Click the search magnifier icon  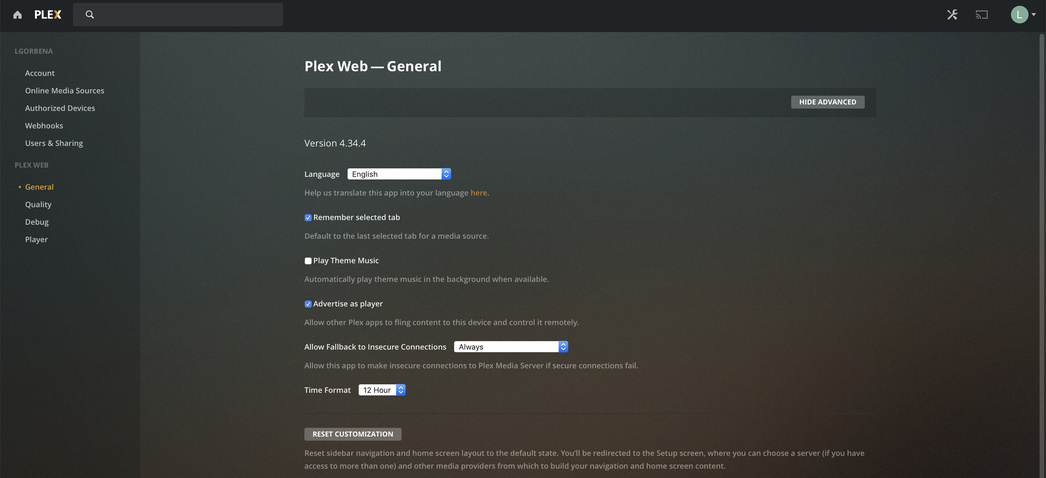pyautogui.click(x=90, y=15)
